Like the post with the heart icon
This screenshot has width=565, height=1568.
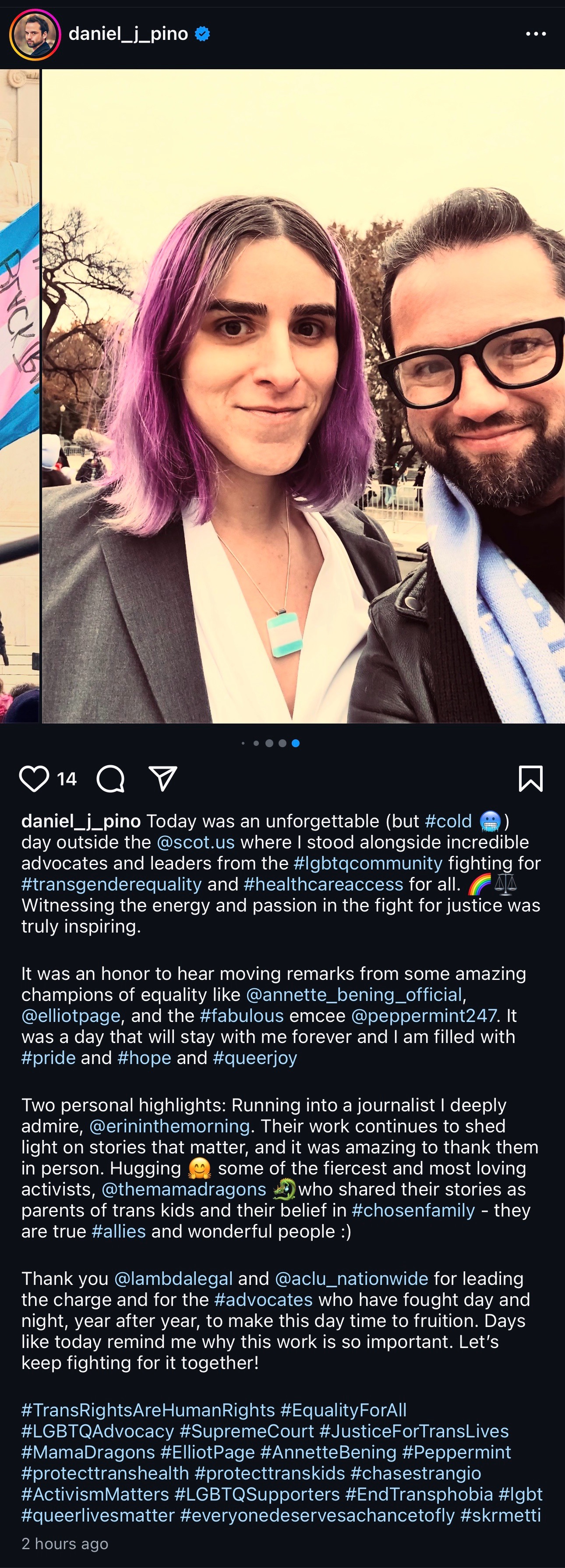point(34,778)
